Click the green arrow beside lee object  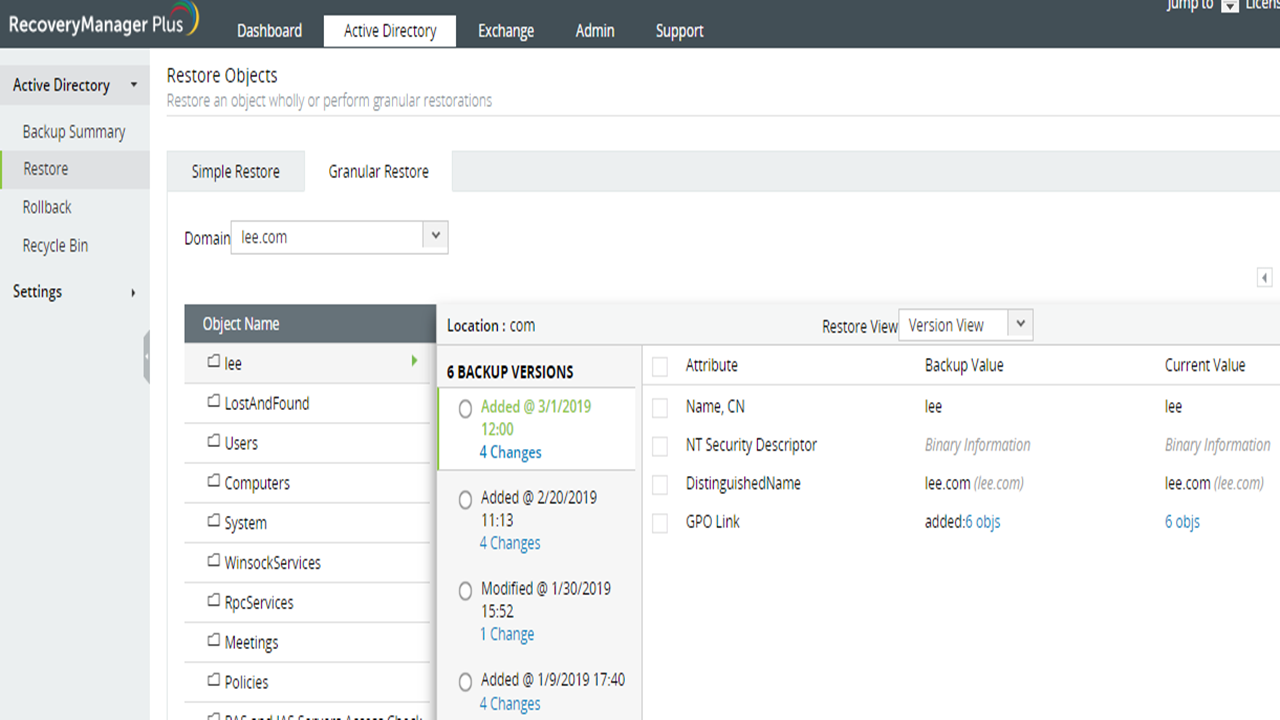pos(415,362)
